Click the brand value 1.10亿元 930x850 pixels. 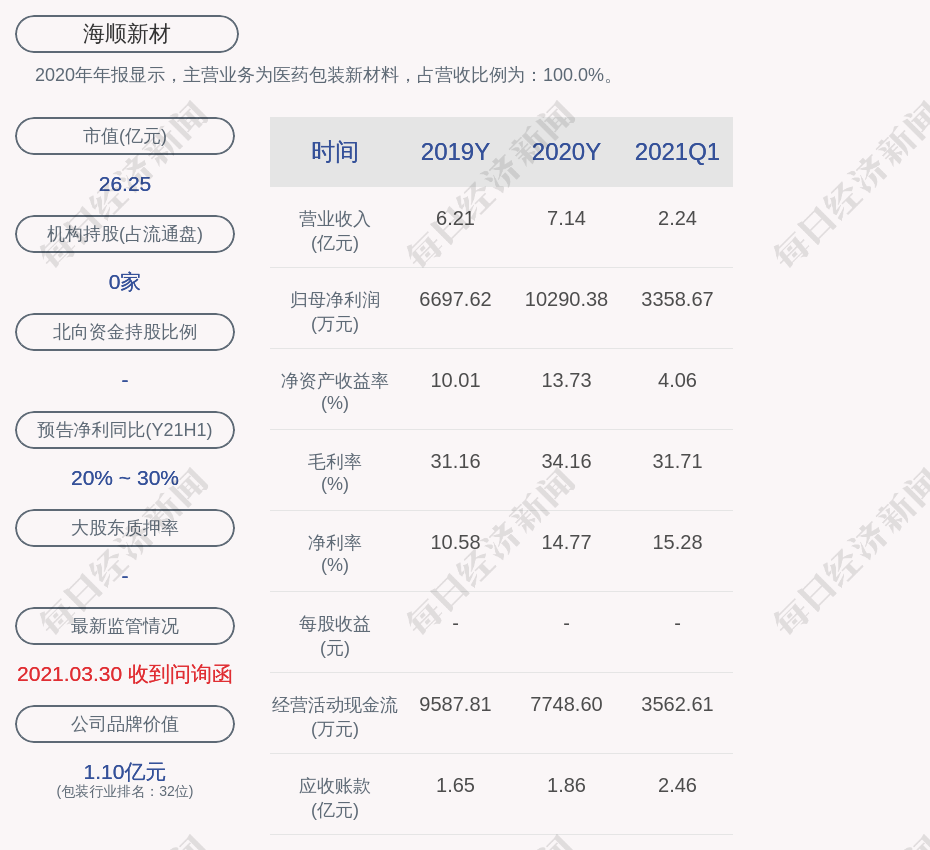[x=125, y=772]
